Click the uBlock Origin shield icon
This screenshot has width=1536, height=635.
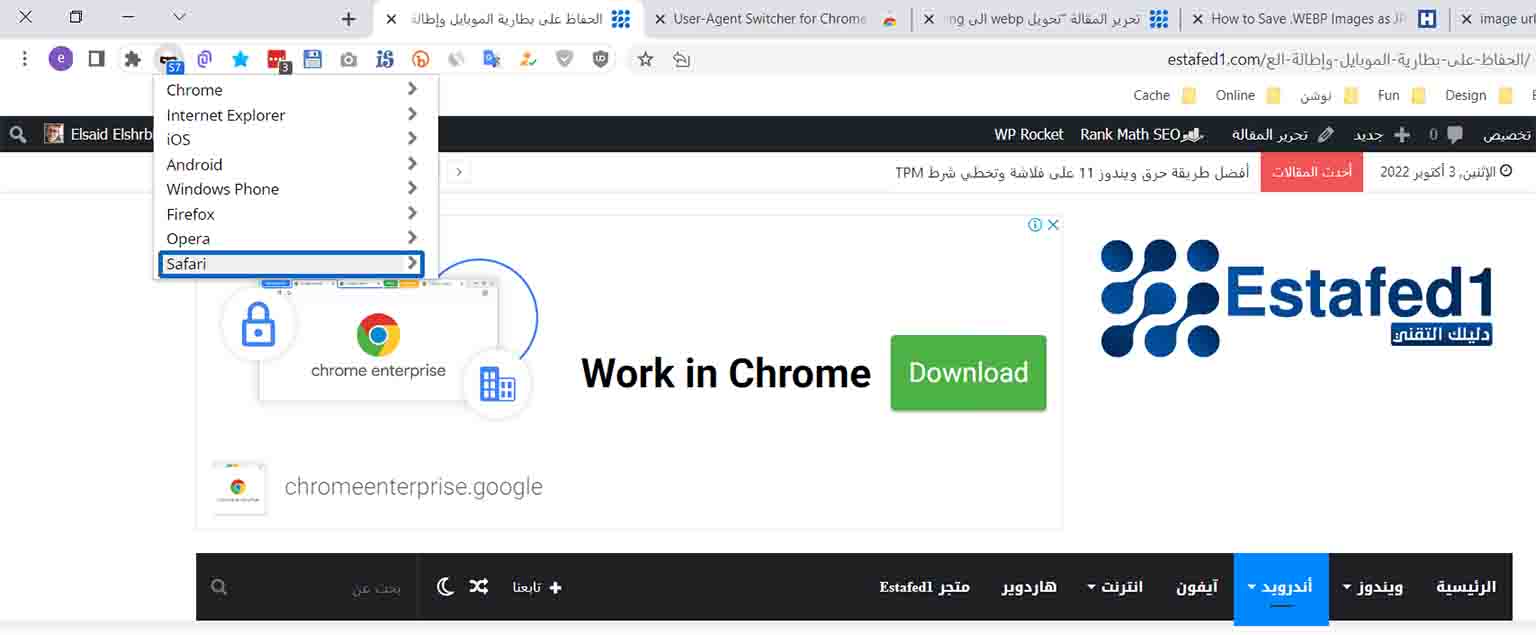(599, 58)
